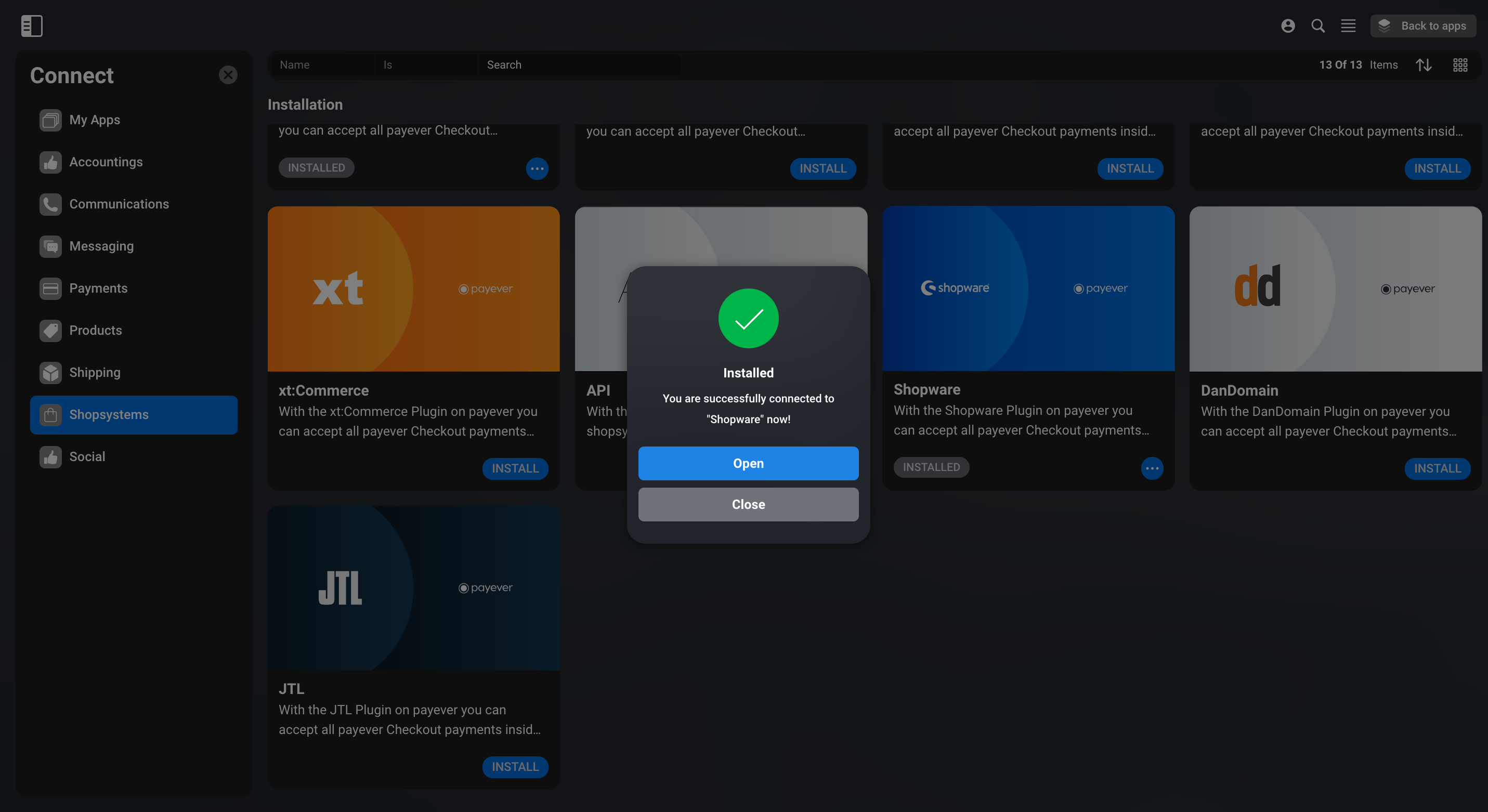
Task: Click the Messaging chat icon
Action: (51, 246)
